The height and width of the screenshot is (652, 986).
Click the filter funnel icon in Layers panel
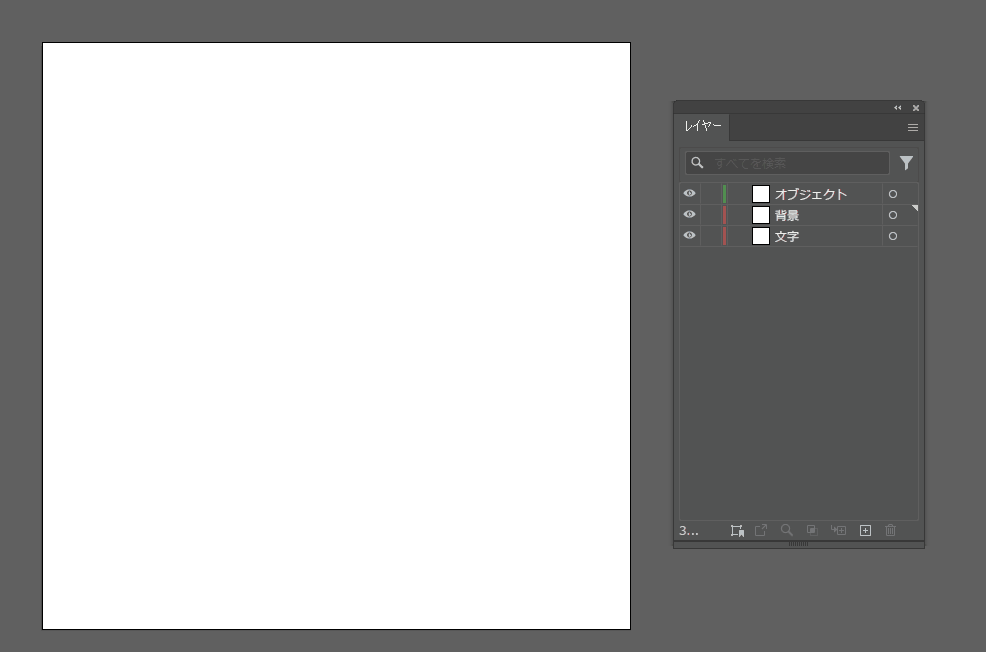(x=906, y=163)
